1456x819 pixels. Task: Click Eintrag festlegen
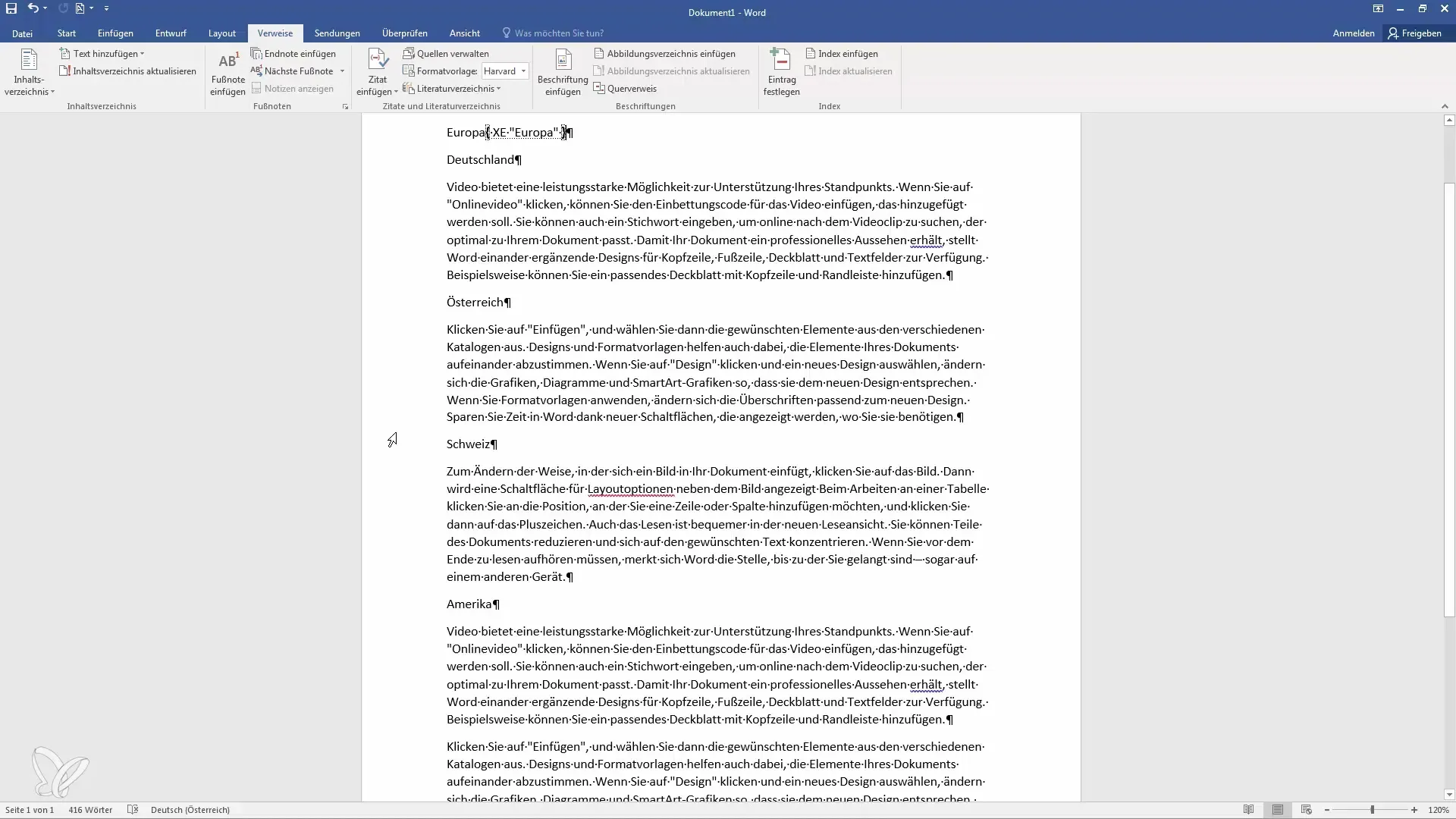pos(781,73)
